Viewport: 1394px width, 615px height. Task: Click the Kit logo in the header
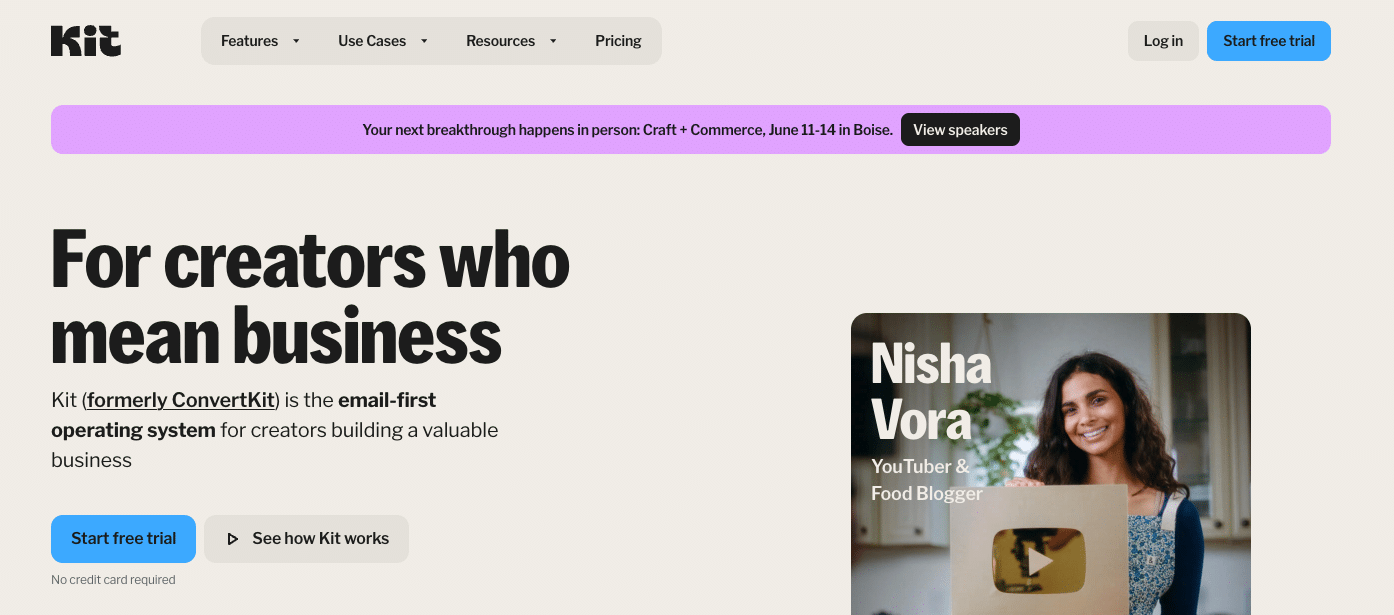(x=86, y=41)
